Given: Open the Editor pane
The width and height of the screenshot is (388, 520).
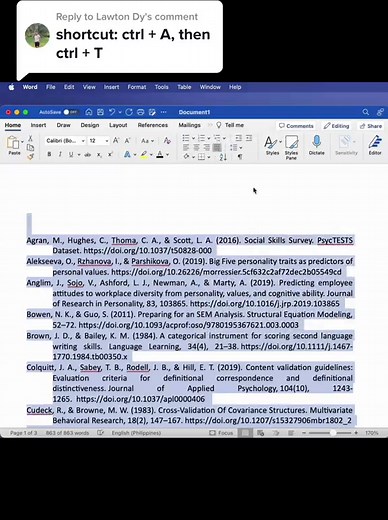Looking at the screenshot, I should [x=375, y=145].
